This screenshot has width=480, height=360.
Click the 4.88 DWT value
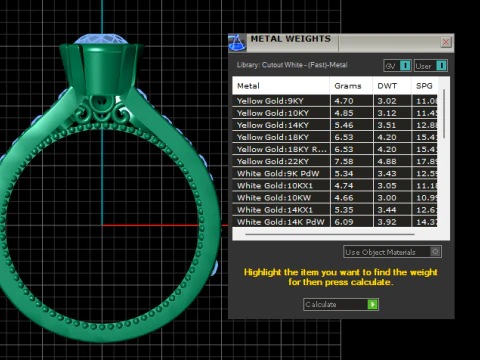(387, 161)
